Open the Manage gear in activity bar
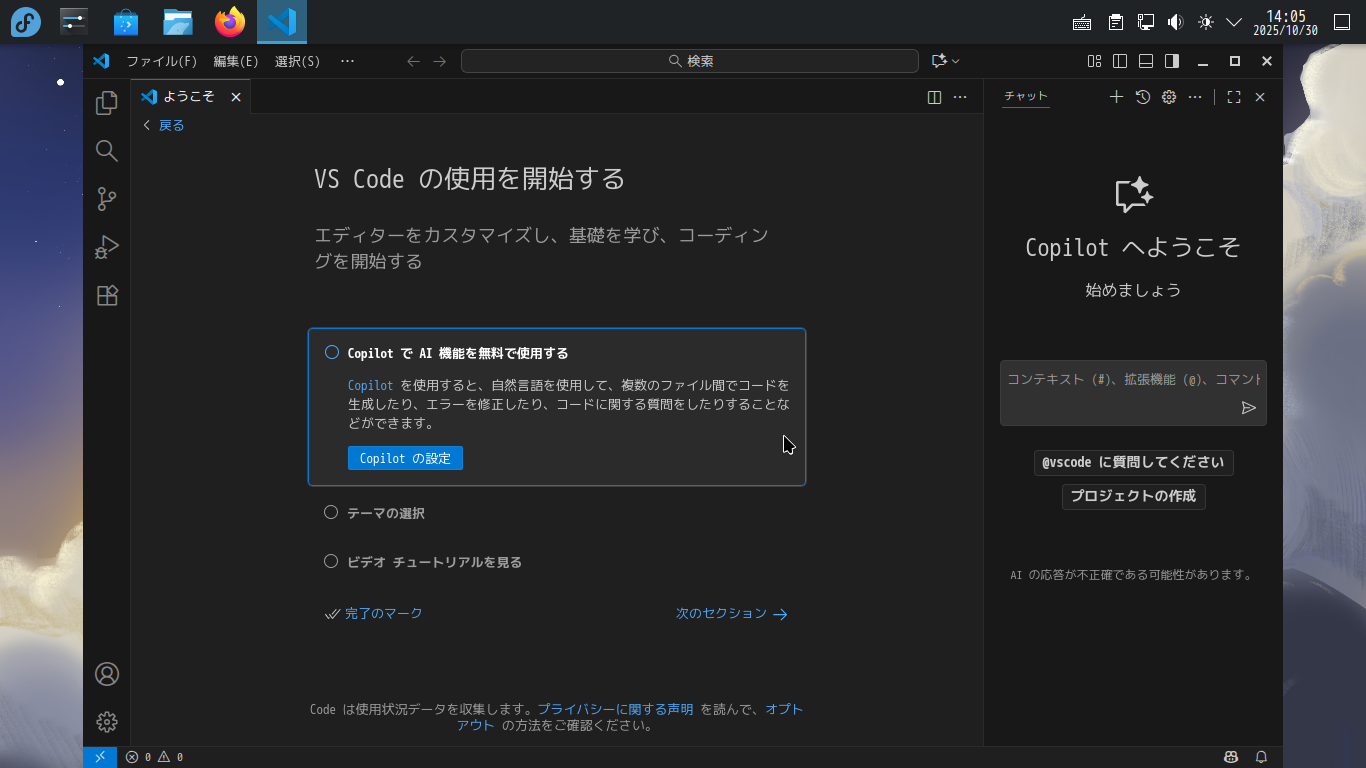The width and height of the screenshot is (1366, 768). pos(107,722)
